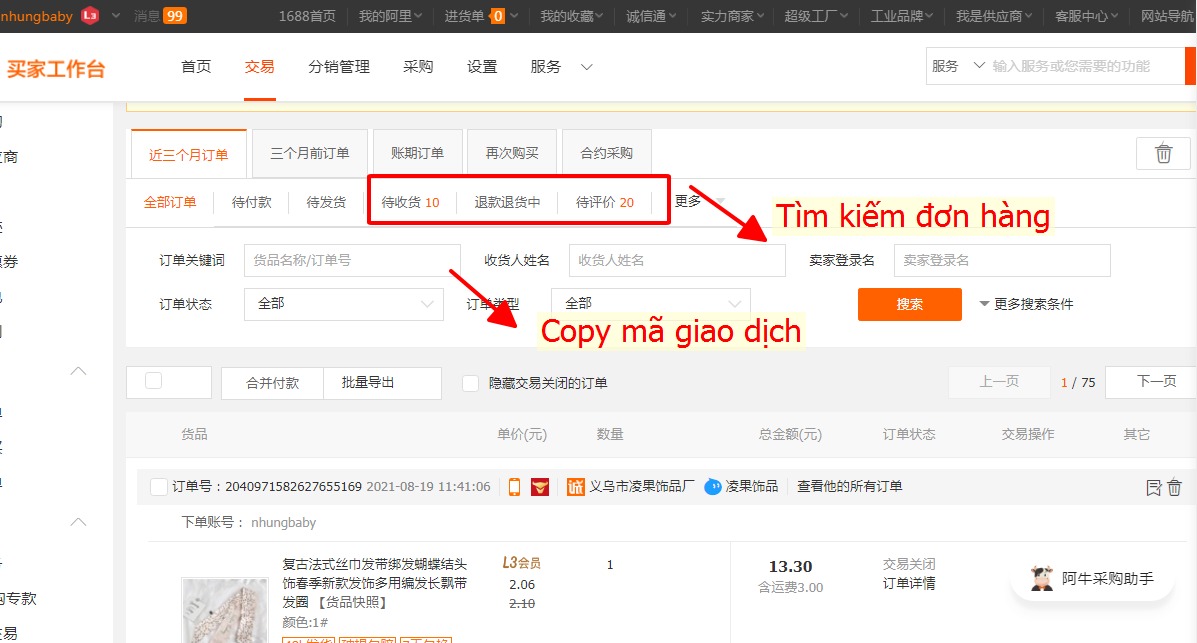Screen dimensions: 1197x643
Task: Click the trash bin icon beside order tabs
Action: coord(1163,153)
